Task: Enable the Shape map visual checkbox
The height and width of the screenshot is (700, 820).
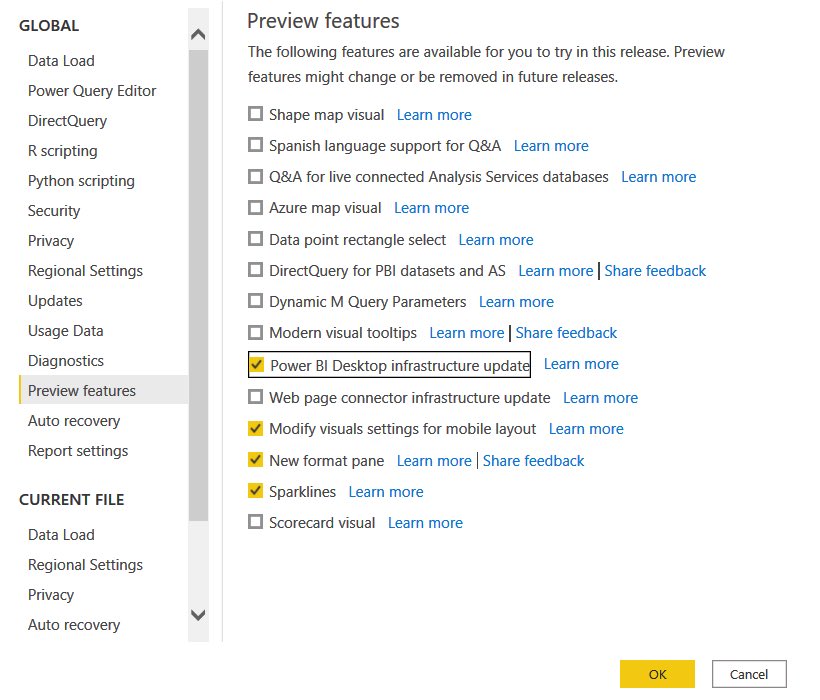Action: [255, 114]
